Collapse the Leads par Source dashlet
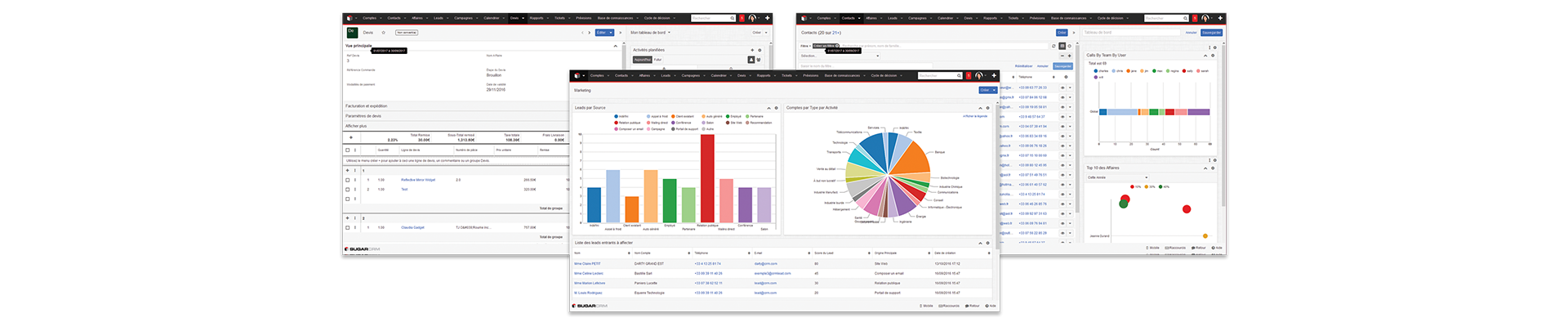1568x327 pixels. (768, 108)
